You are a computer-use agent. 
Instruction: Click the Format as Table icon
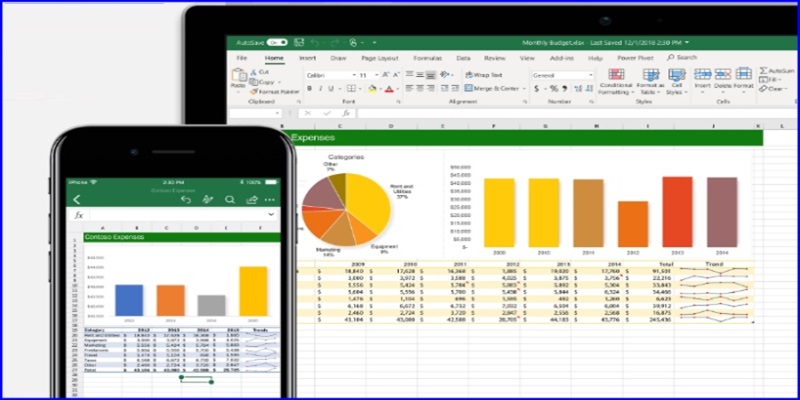click(651, 81)
